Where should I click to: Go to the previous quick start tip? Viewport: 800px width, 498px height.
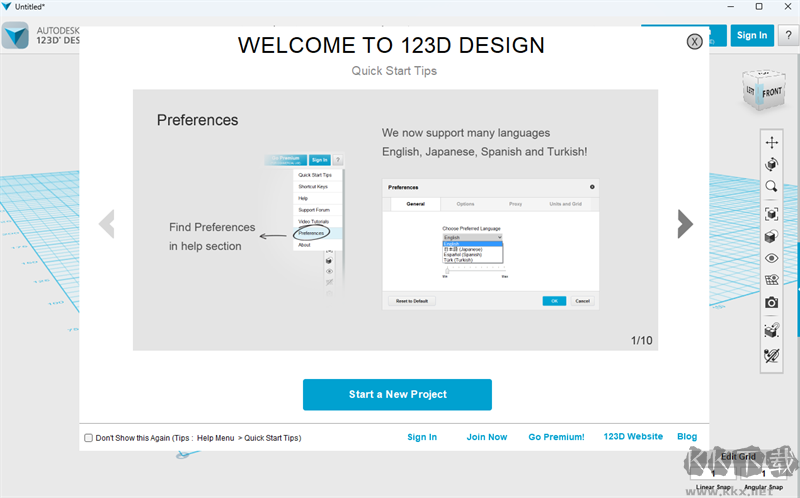107,223
